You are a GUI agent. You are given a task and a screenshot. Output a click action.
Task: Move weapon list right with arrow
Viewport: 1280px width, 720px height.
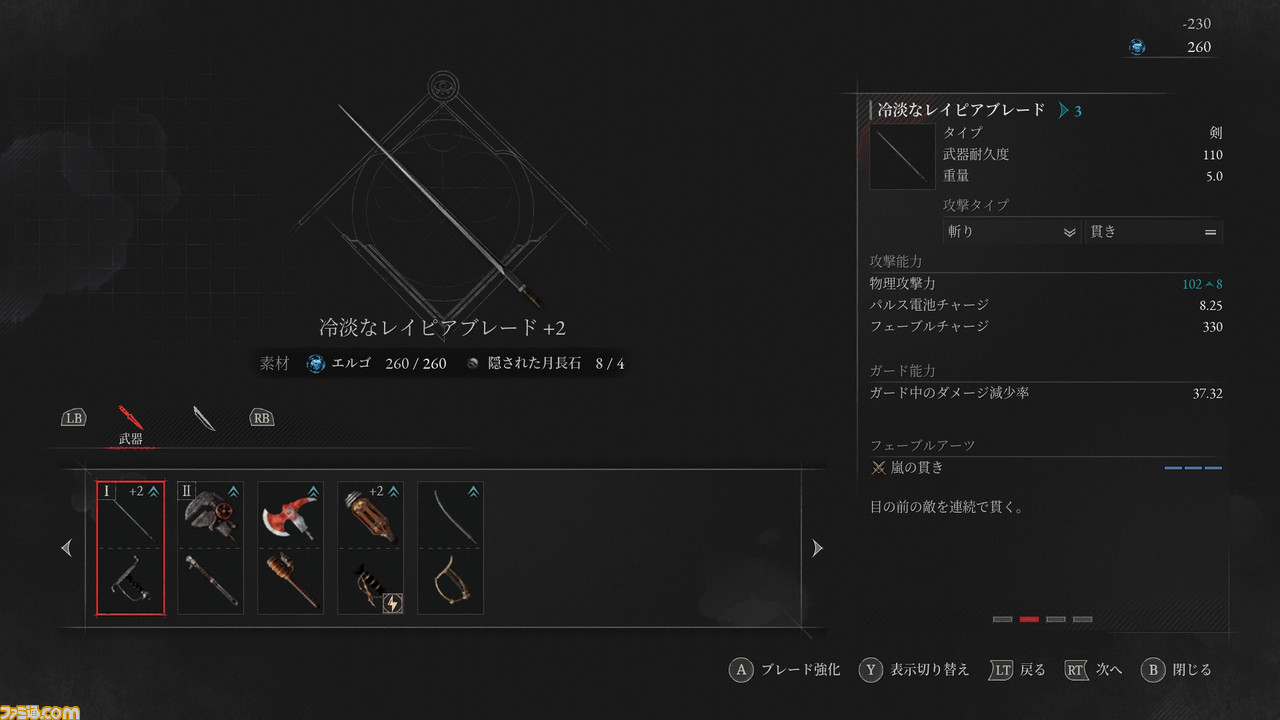pos(817,548)
